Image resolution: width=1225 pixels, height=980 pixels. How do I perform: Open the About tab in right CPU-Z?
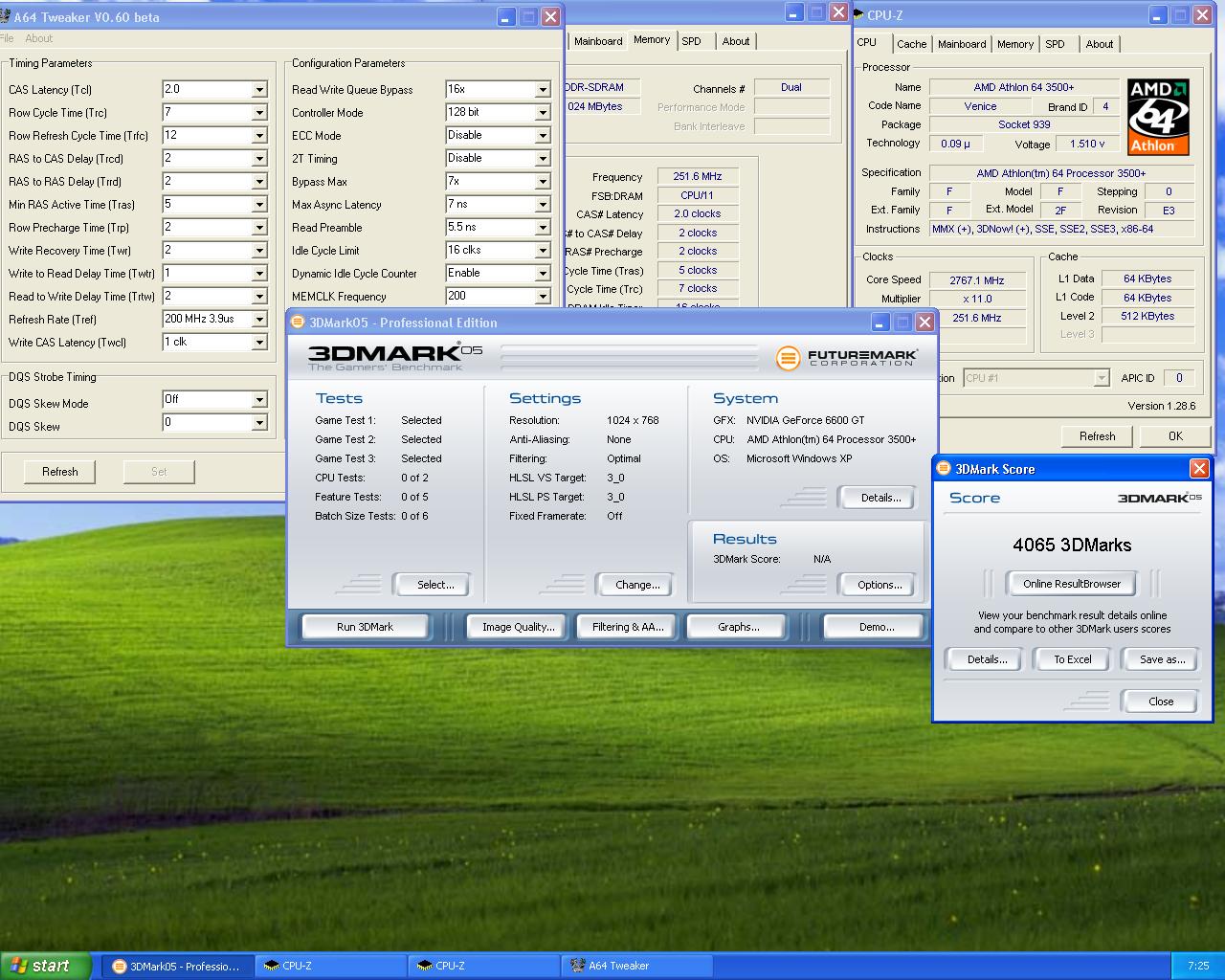[x=1099, y=44]
